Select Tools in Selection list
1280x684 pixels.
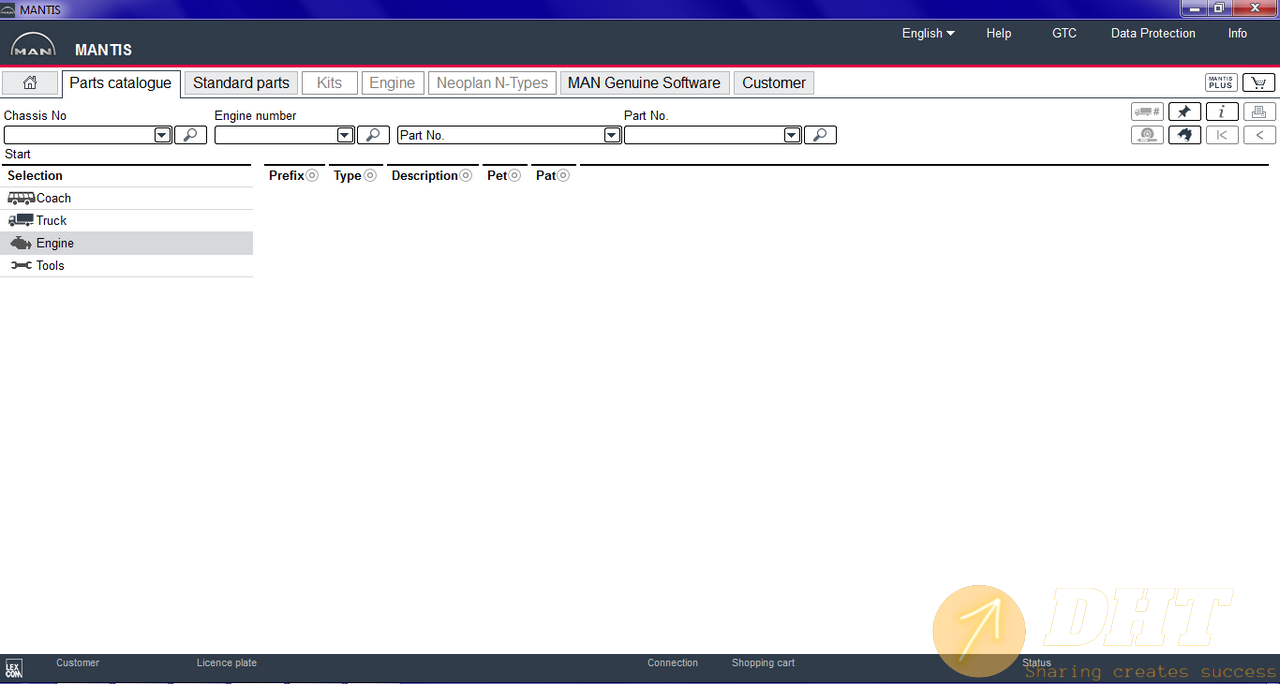[x=126, y=265]
